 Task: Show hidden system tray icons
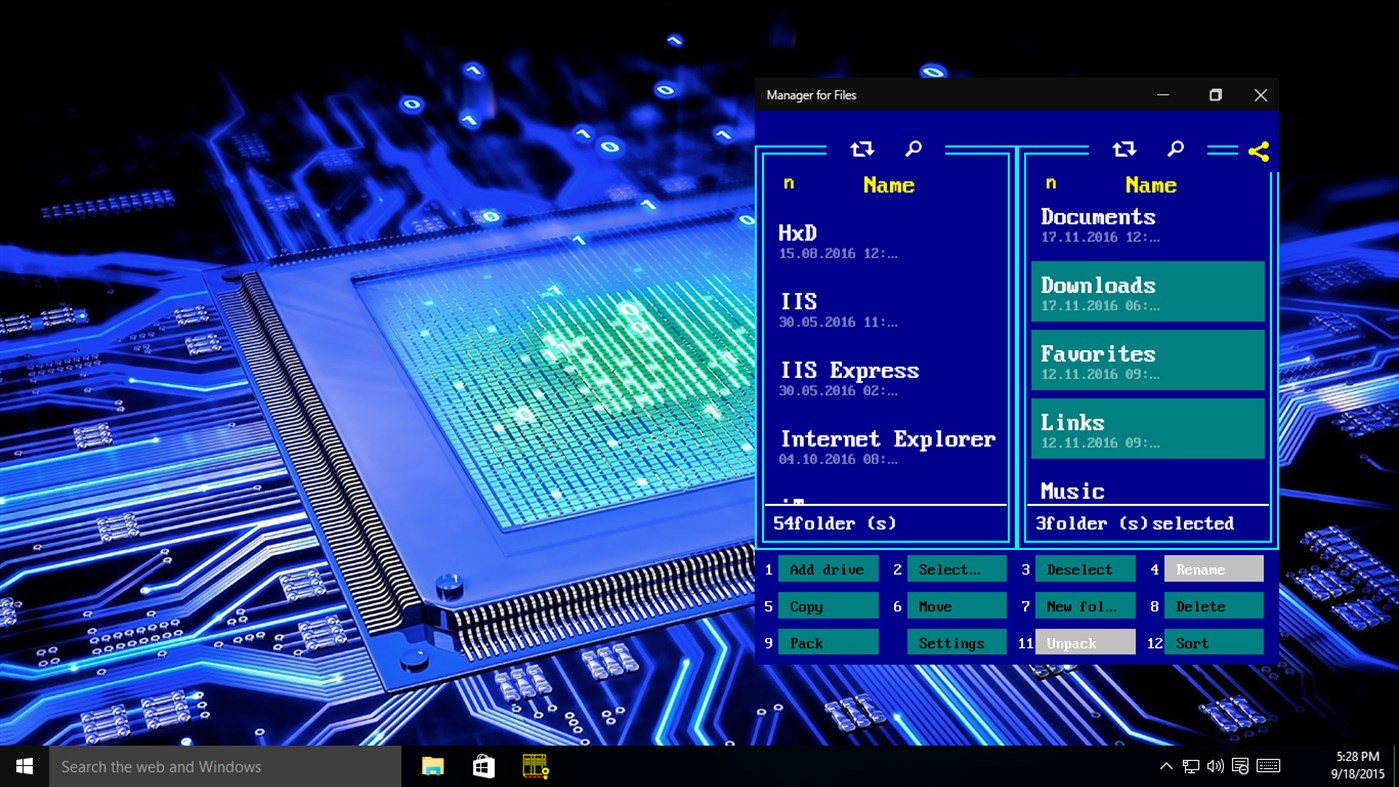click(1166, 767)
